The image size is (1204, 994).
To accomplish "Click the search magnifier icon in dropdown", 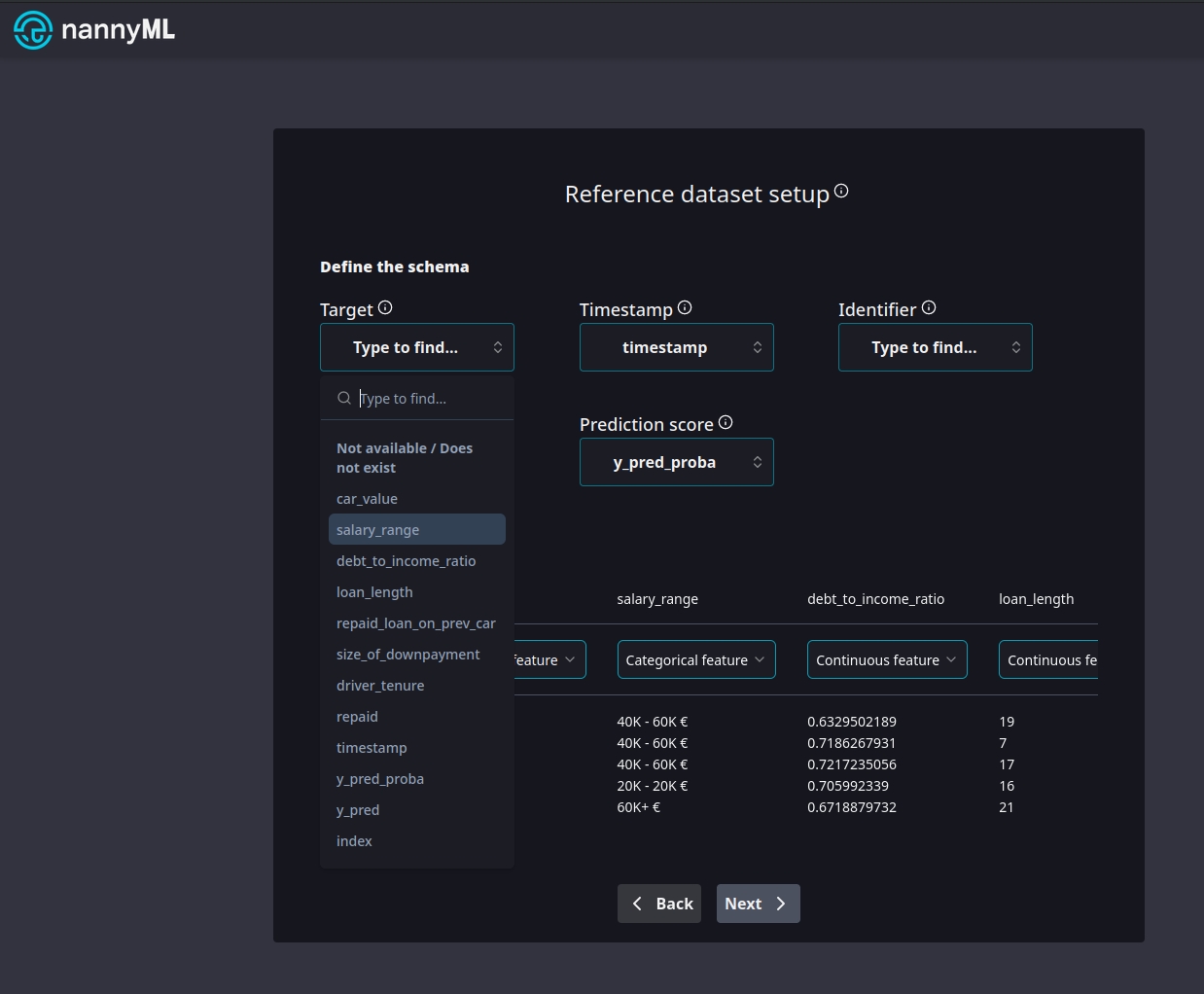I will tap(344, 399).
